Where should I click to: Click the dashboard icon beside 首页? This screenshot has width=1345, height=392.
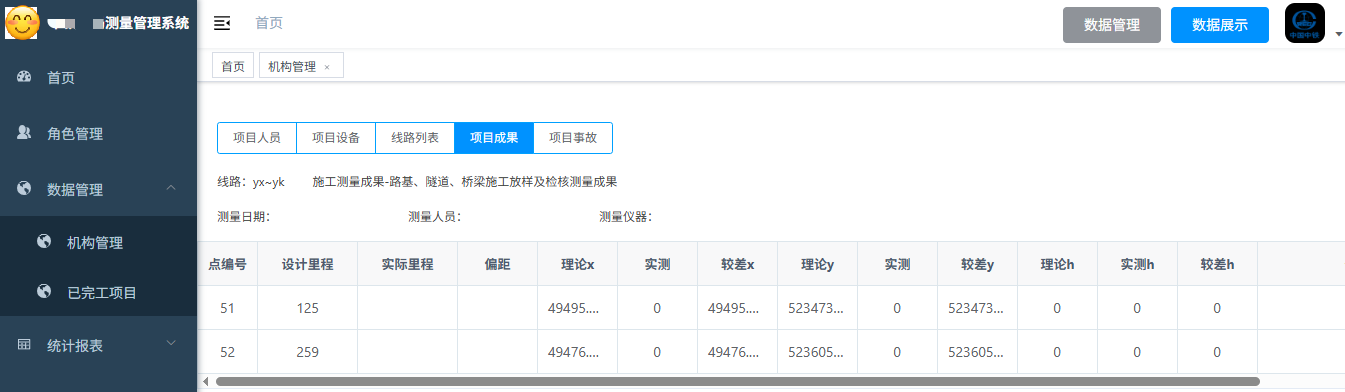tap(25, 77)
